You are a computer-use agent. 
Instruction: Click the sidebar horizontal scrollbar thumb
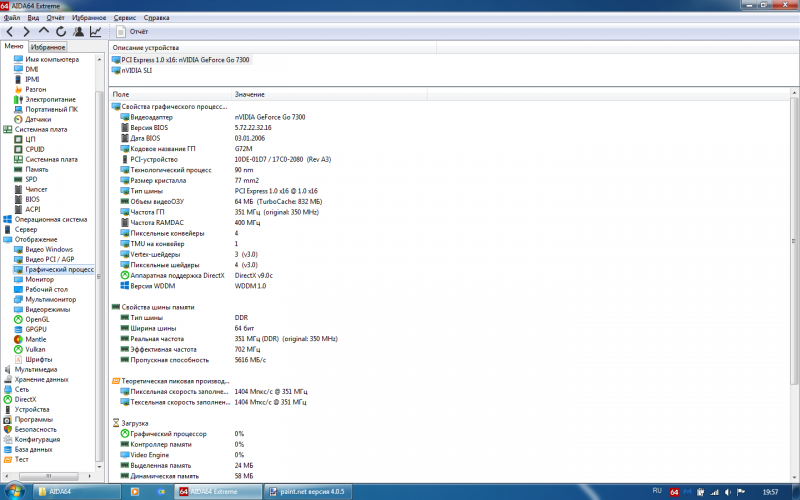(x=48, y=476)
